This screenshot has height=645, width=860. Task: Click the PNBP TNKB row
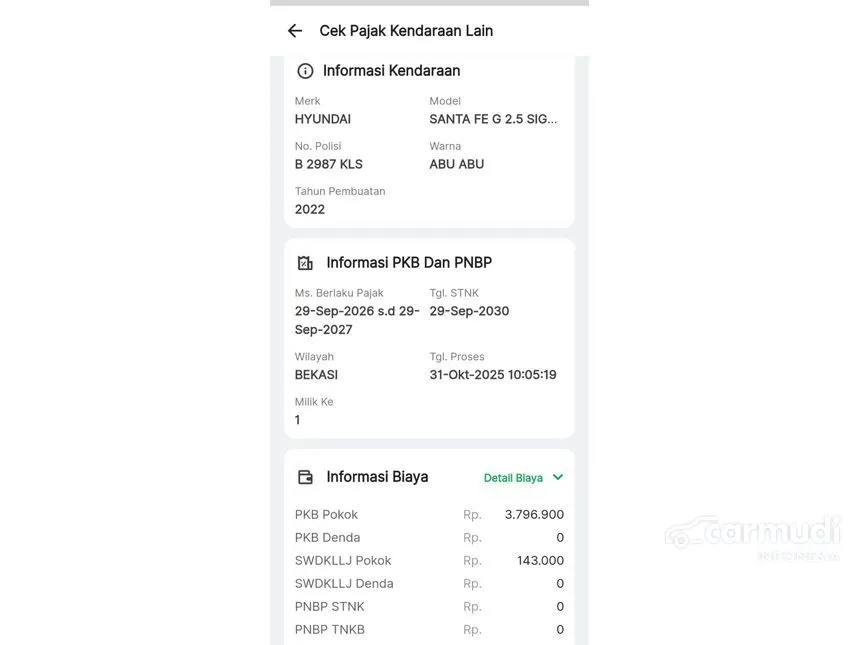[429, 630]
